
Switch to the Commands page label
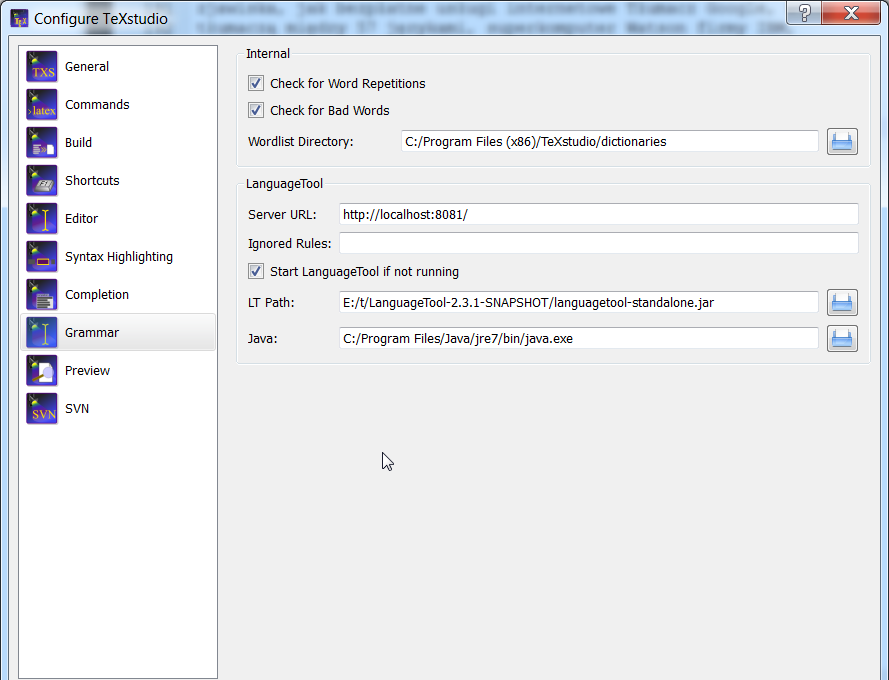(x=97, y=104)
